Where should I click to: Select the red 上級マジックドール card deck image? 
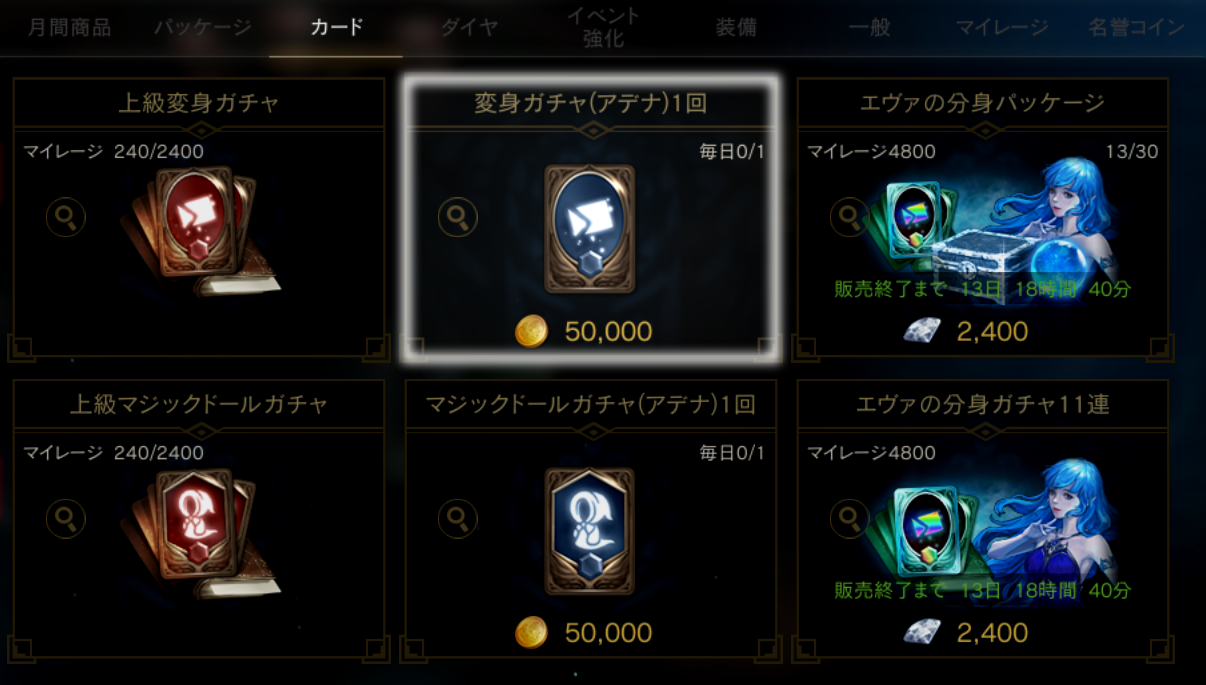point(200,532)
